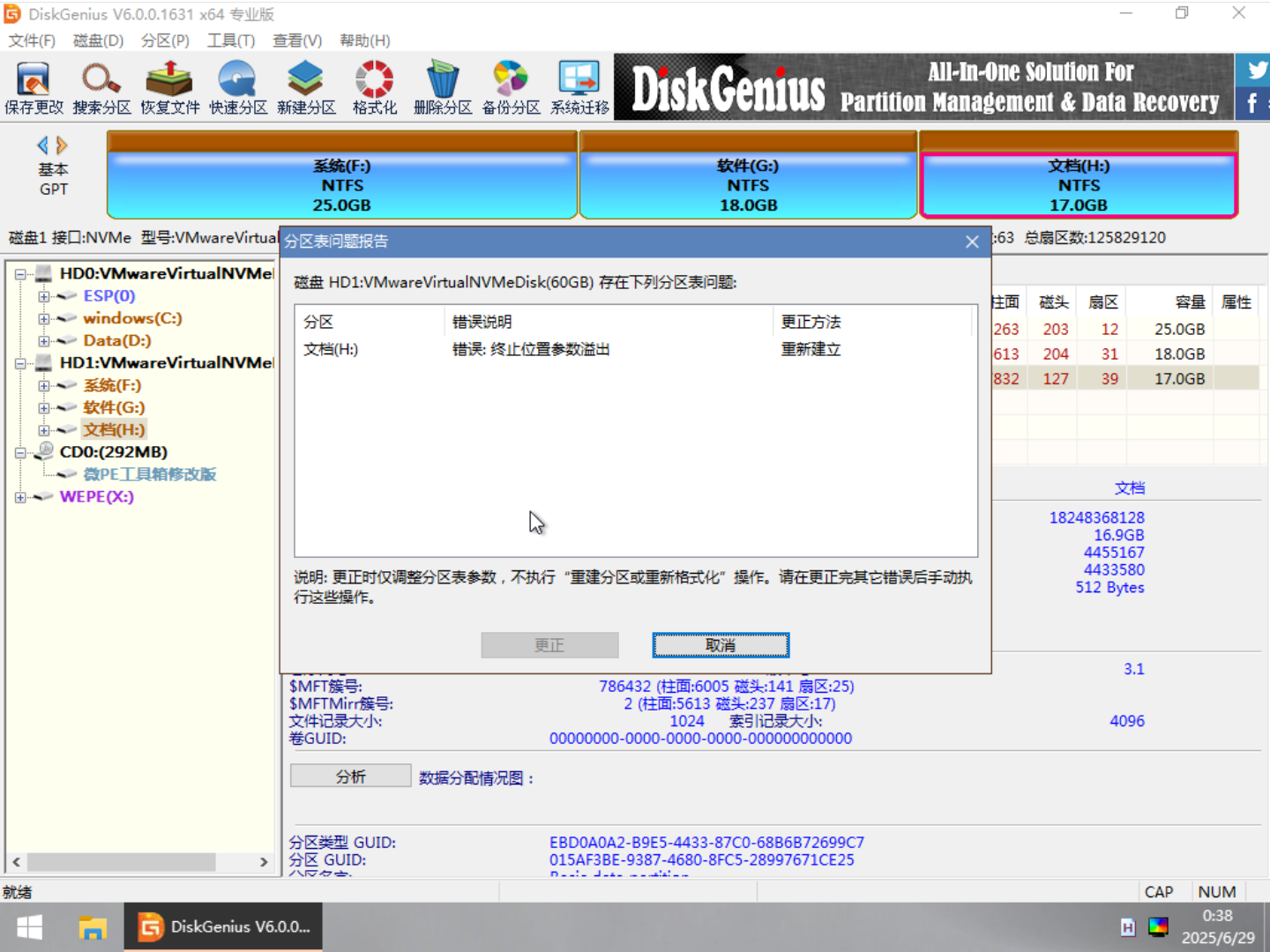Viewport: 1270px width, 952px height.
Task: Click the 取消 button in the dialog
Action: coord(720,644)
